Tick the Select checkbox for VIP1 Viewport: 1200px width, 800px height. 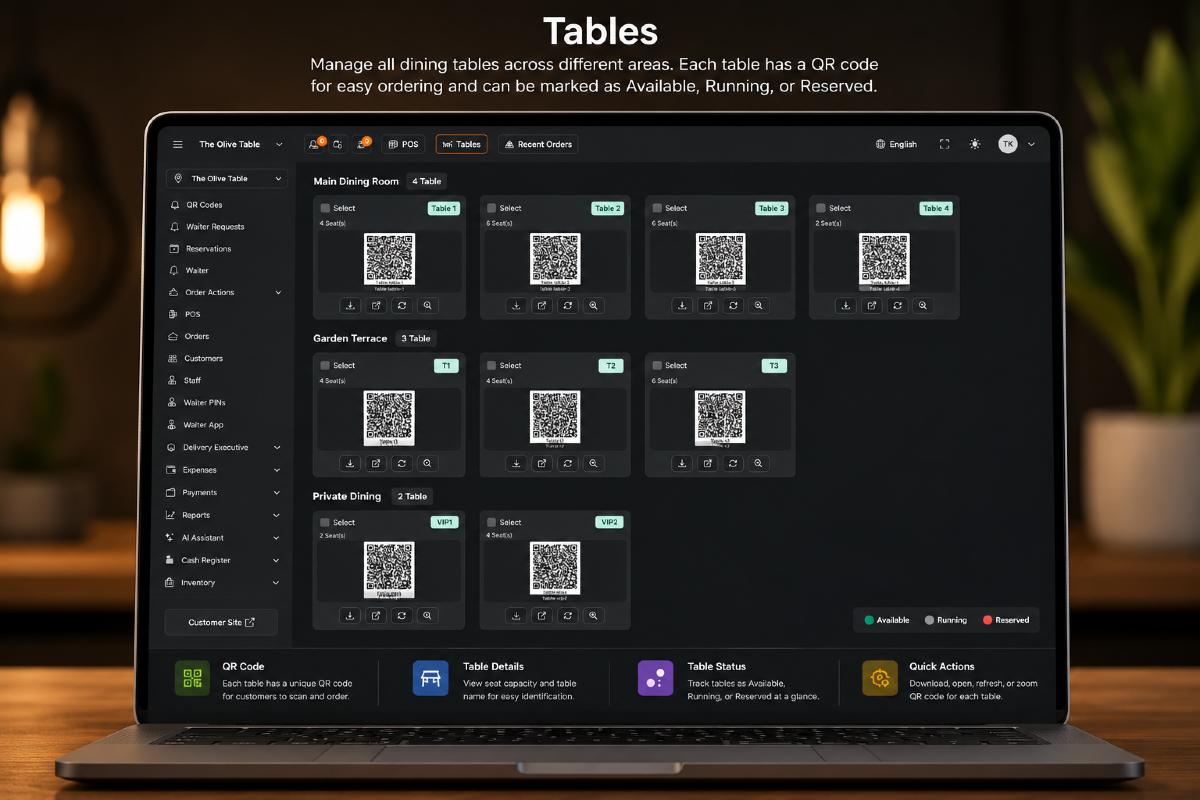tap(325, 522)
